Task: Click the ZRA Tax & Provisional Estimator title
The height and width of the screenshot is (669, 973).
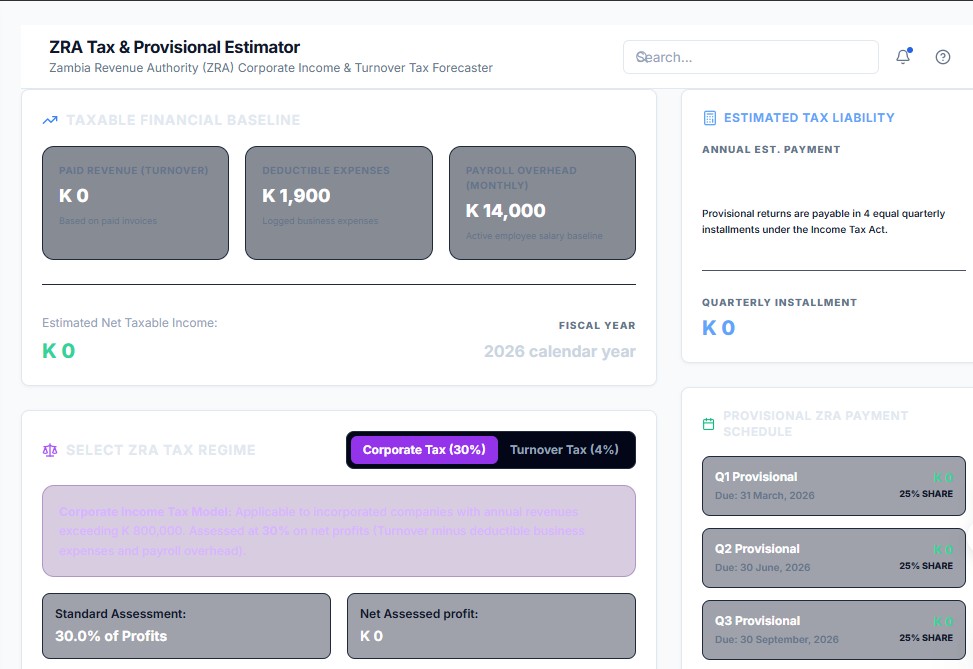Action: (174, 47)
